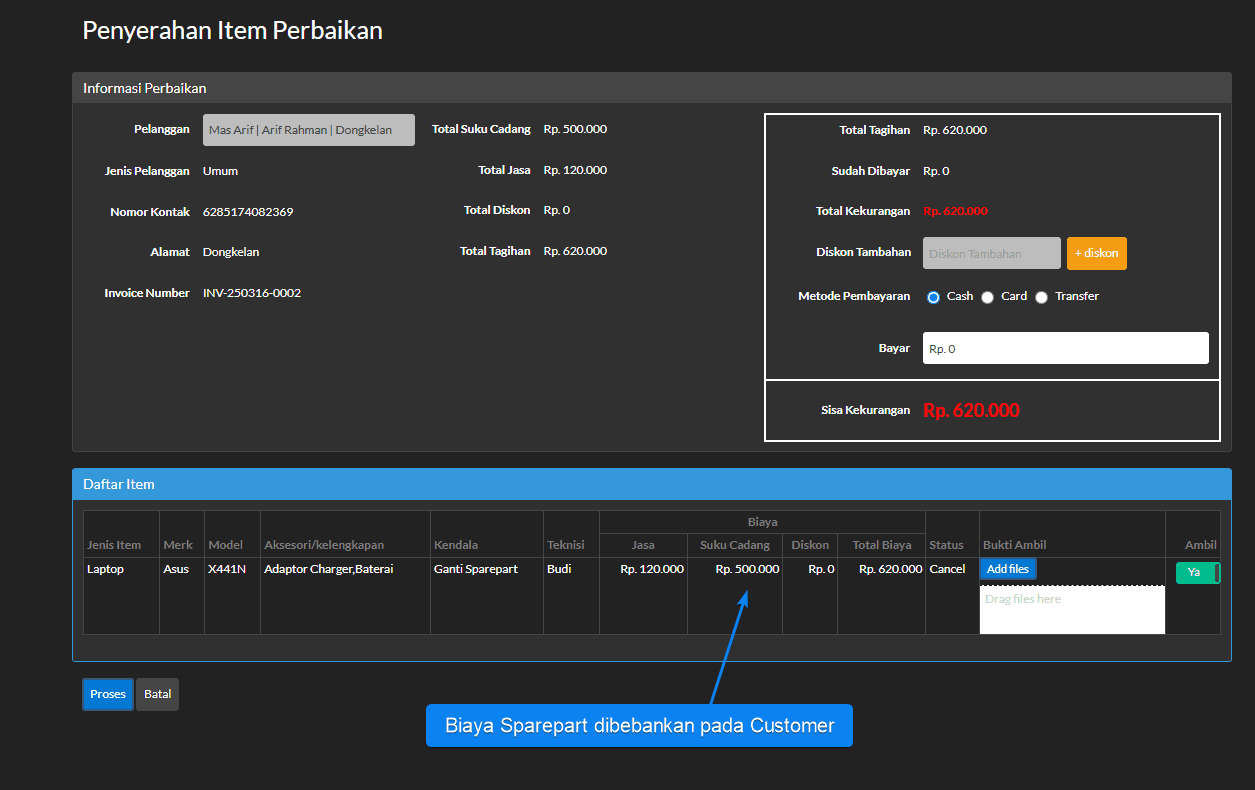Click the Add files button
This screenshot has height=790, width=1255.
(x=1008, y=569)
